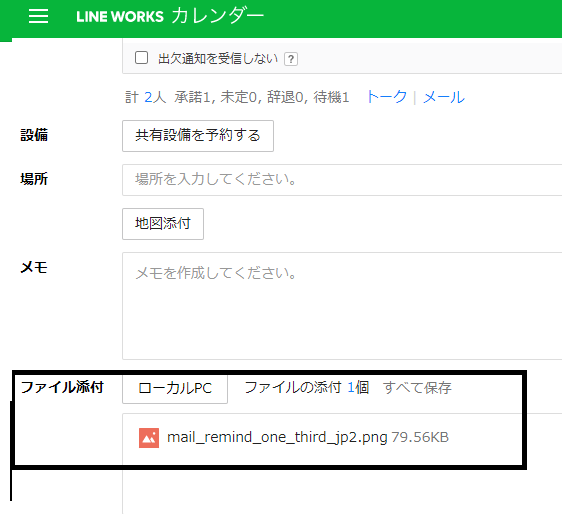
Task: Click the red image file icon
Action: (x=149, y=438)
